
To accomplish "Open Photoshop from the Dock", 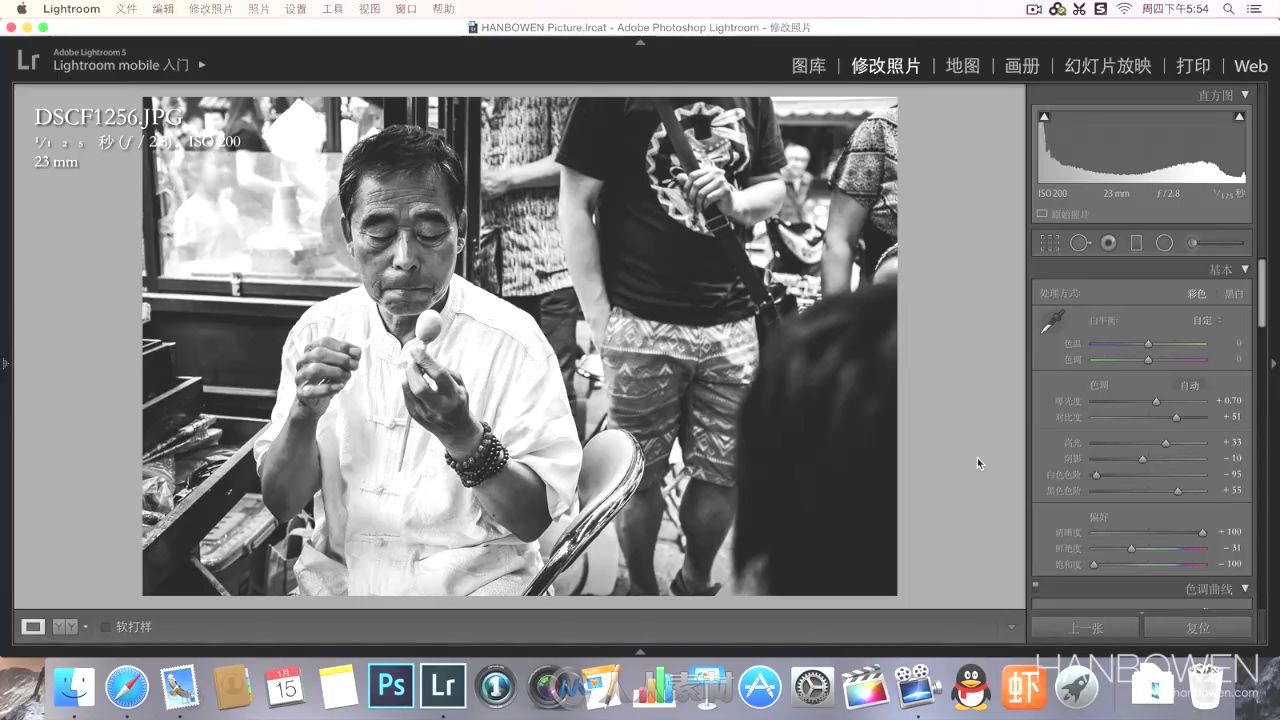I will [391, 686].
